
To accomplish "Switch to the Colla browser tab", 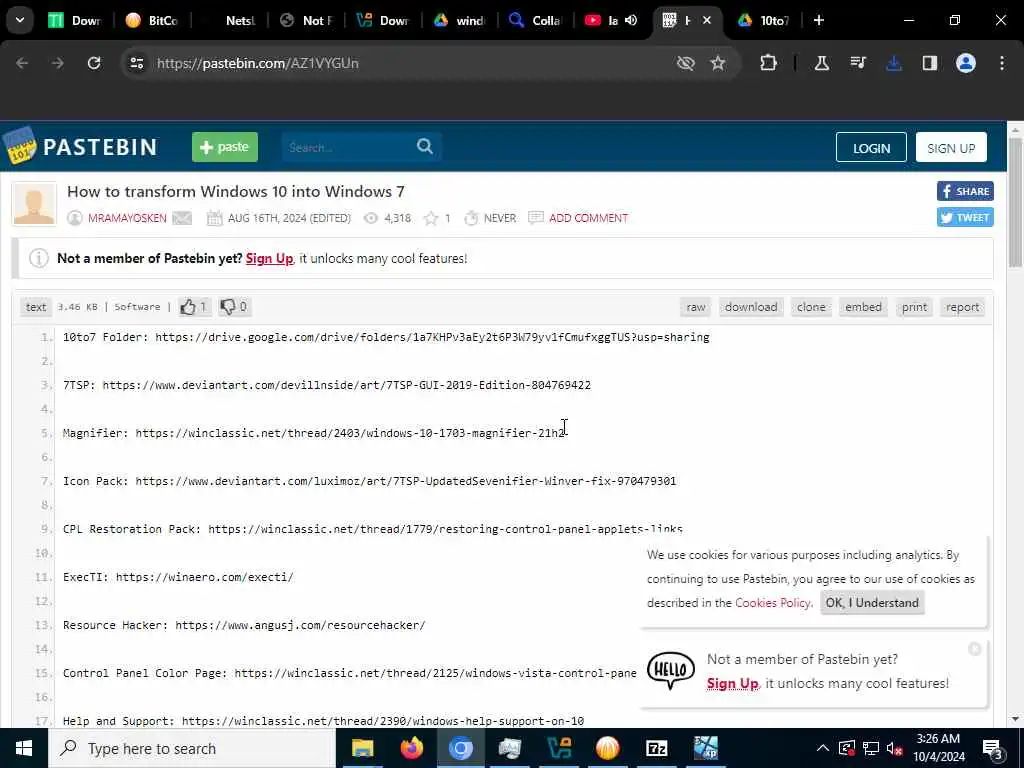I will [536, 20].
